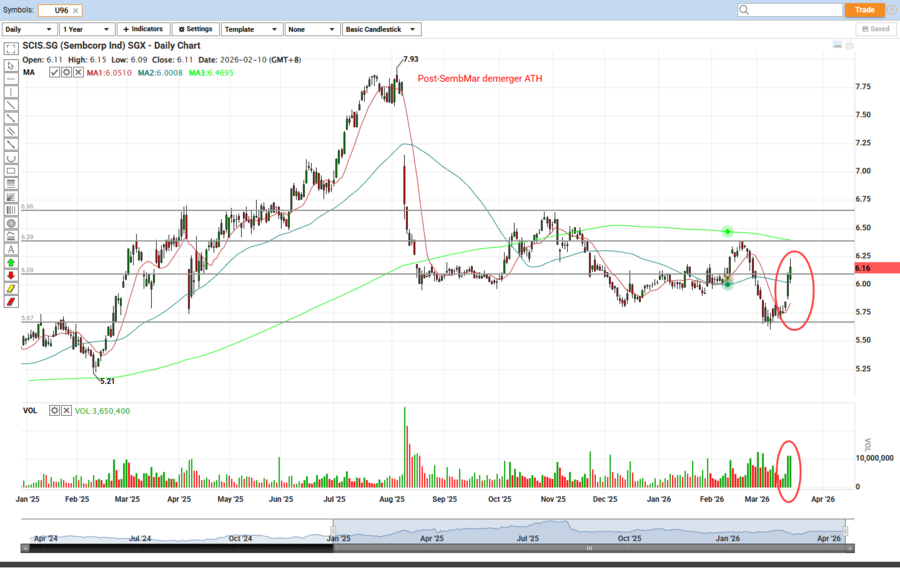900x568 pixels.
Task: Click the left handle of range slider
Action: pyautogui.click(x=334, y=529)
